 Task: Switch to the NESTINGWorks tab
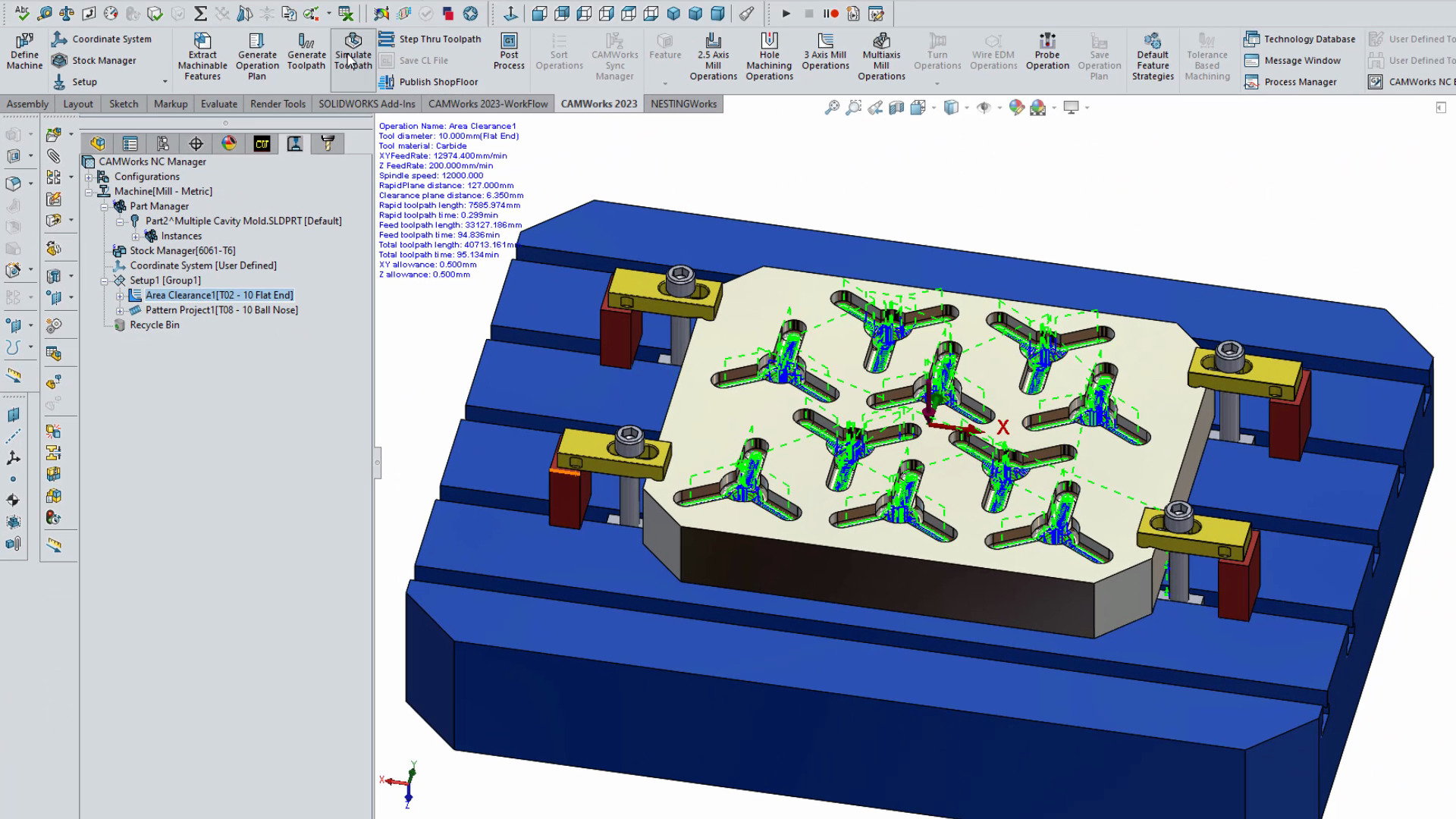(682, 104)
